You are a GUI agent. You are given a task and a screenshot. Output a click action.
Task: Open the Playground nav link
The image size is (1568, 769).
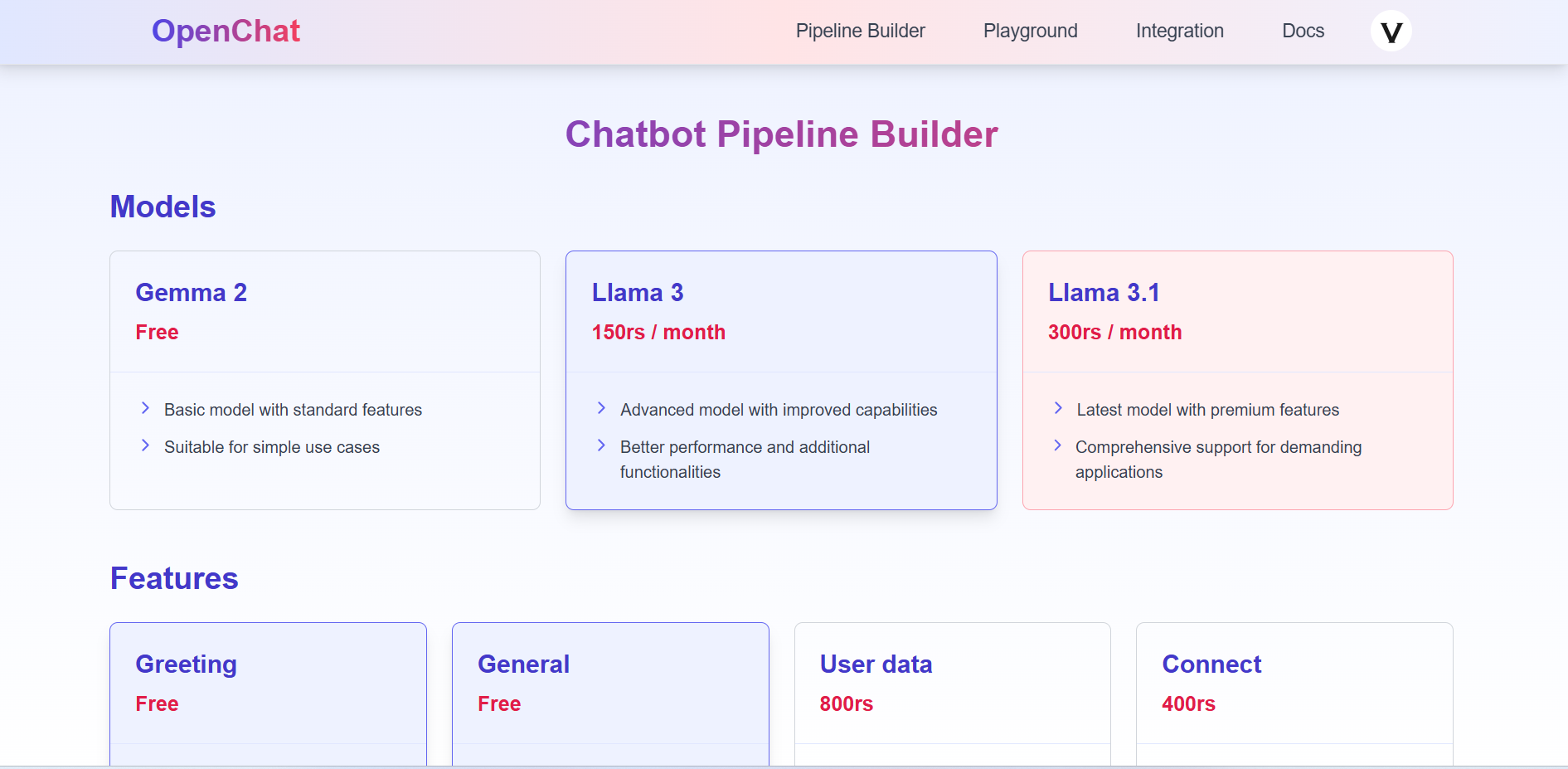click(1030, 32)
